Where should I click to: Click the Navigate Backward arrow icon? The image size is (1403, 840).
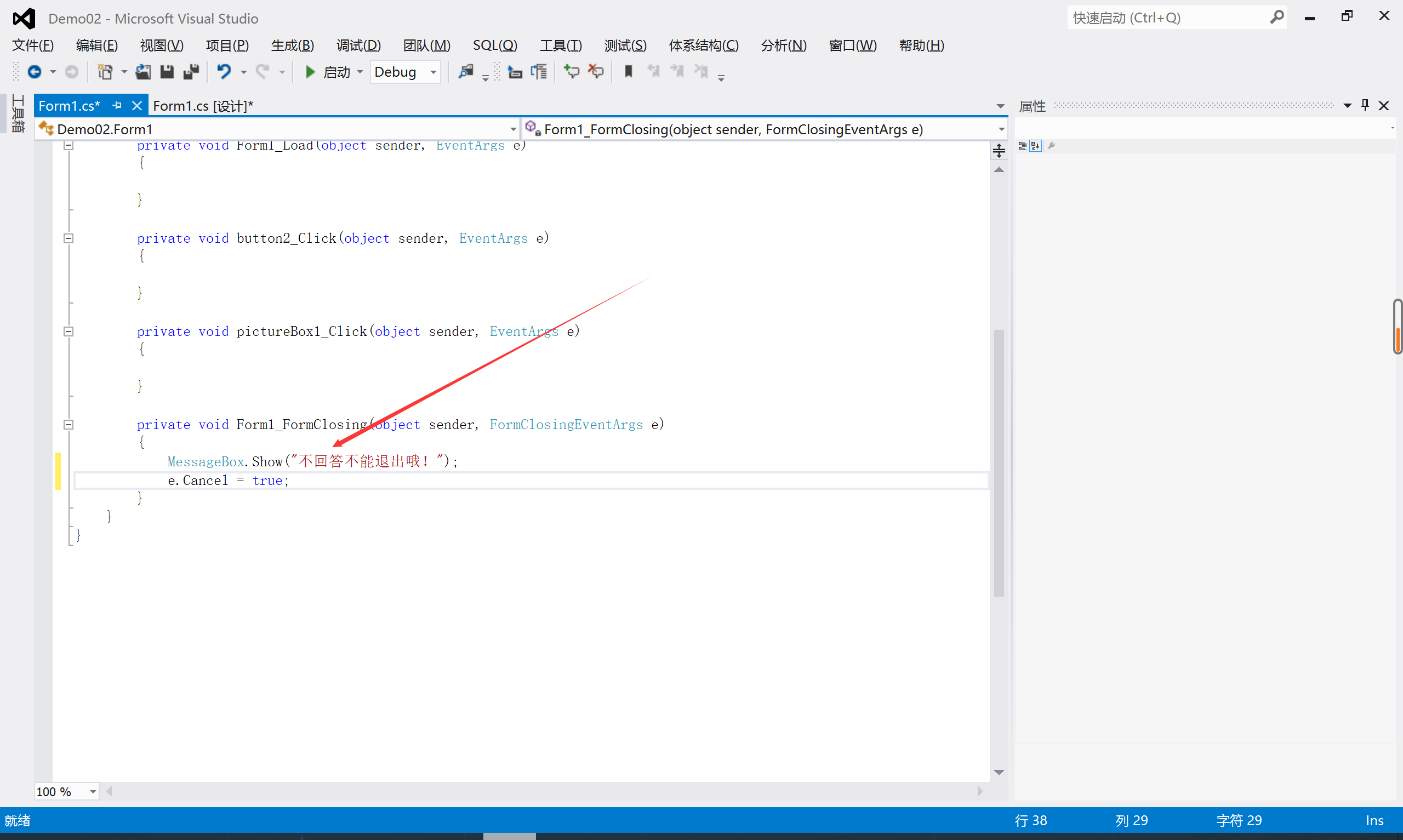click(x=35, y=72)
